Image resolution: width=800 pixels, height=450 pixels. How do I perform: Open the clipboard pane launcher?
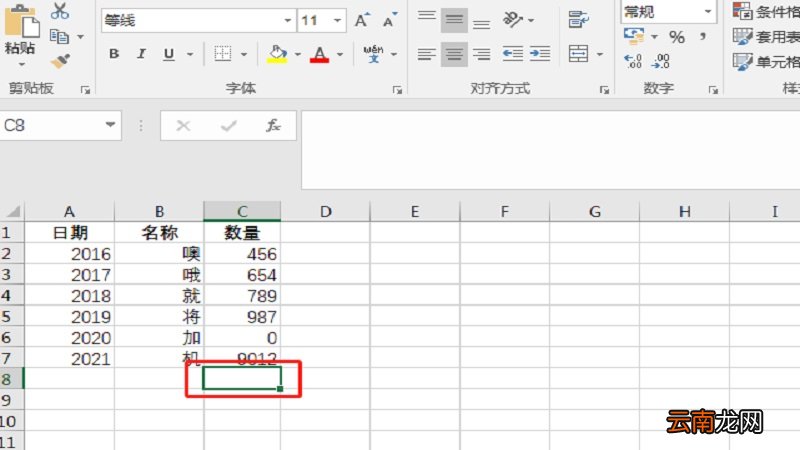tap(85, 90)
